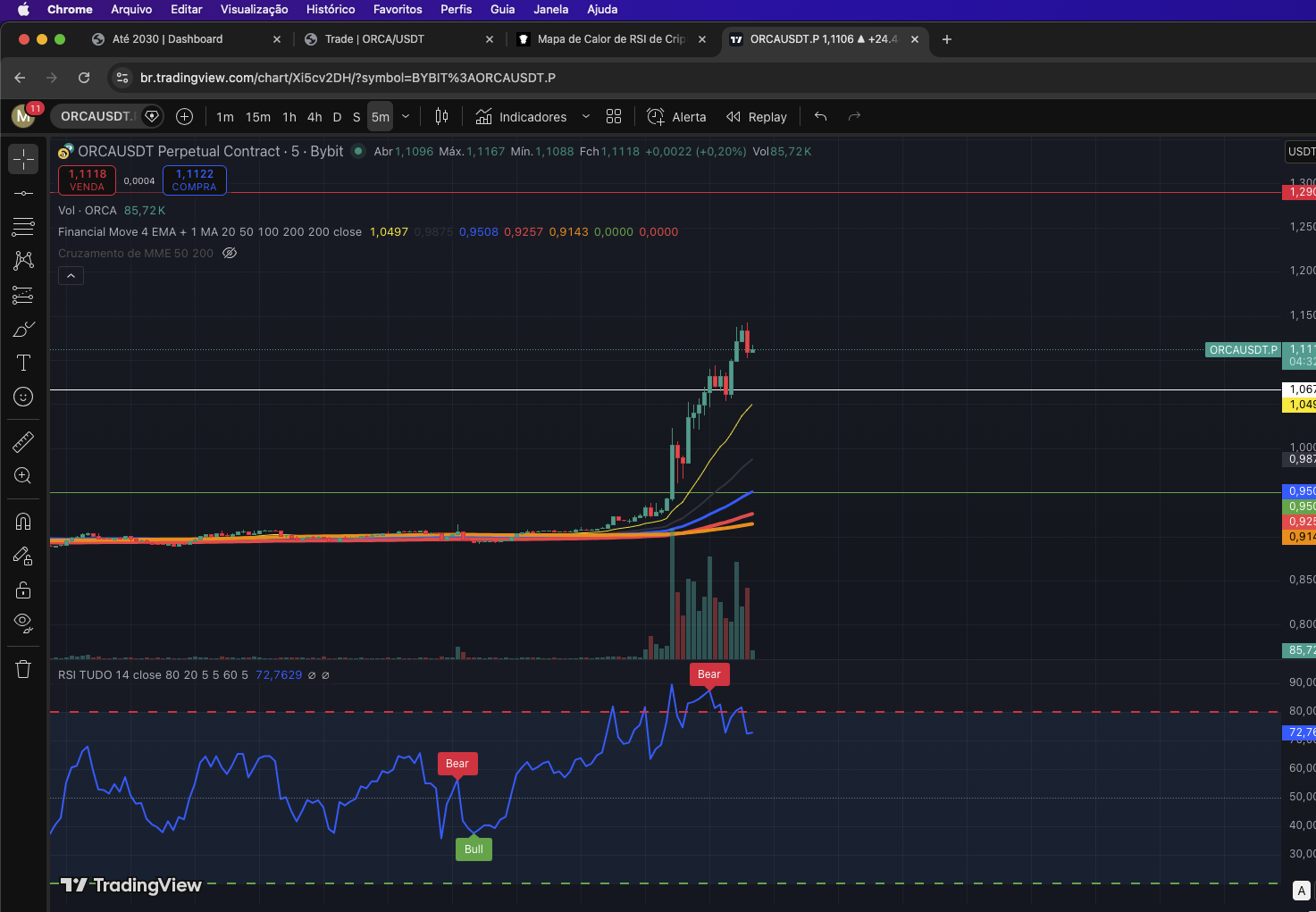Expand the timeframe interval dropdown arrow

click(406, 117)
